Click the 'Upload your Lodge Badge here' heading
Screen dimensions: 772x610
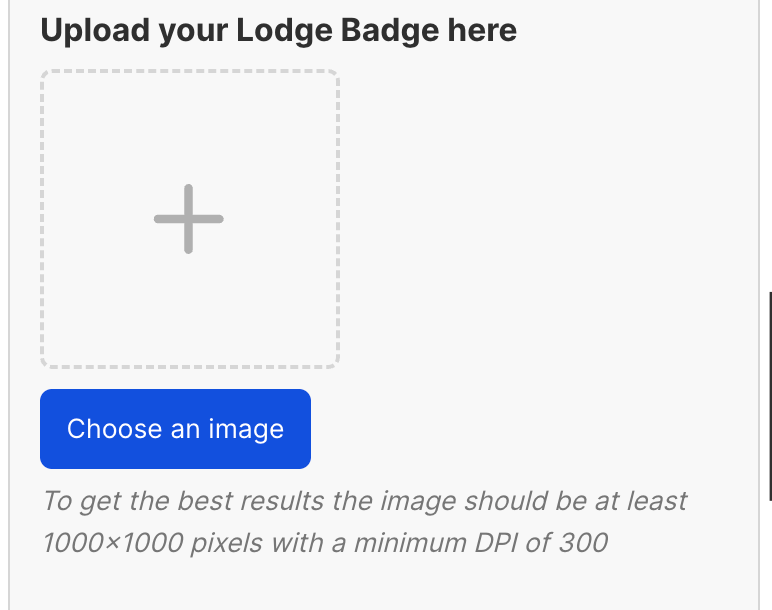tap(279, 31)
